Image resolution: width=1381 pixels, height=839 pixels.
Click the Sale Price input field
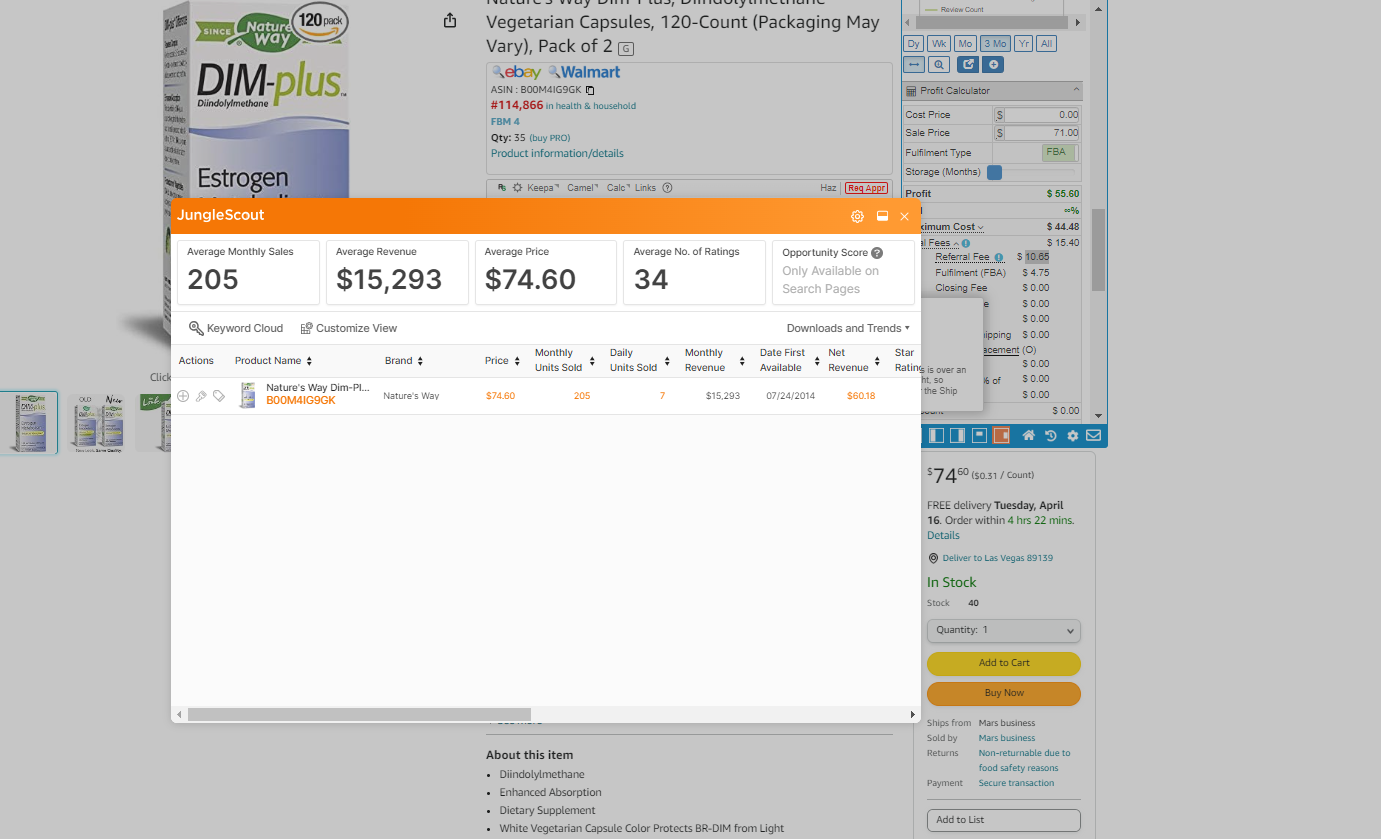[x=1043, y=133]
